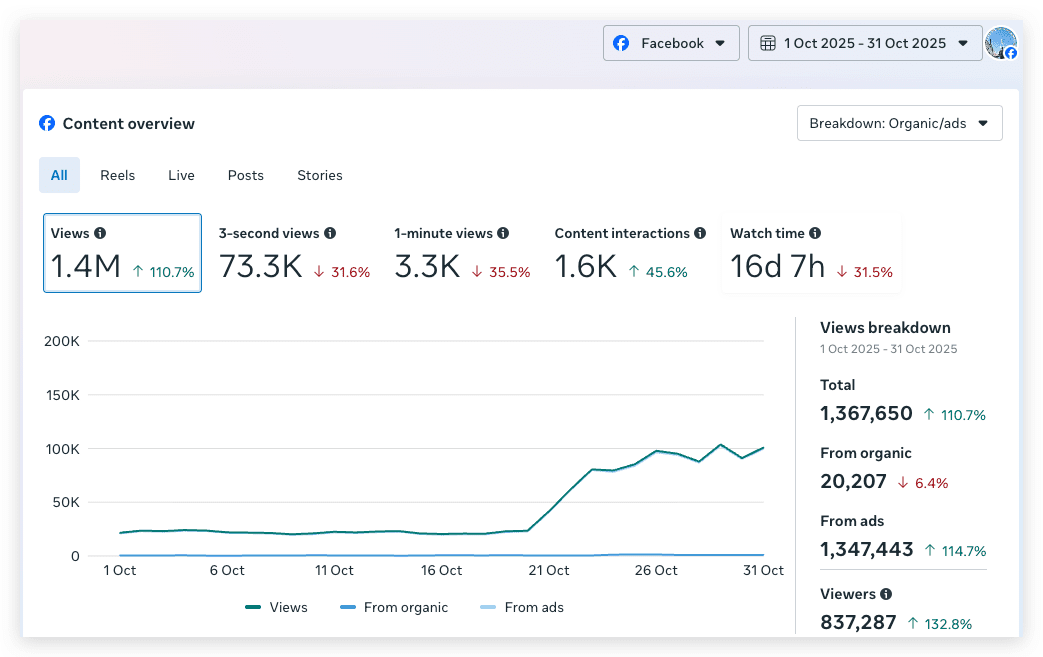Open the profile avatar menu

1001,43
